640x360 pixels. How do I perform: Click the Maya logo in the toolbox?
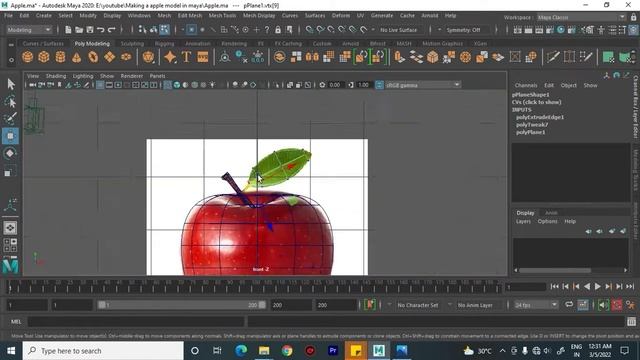point(10,265)
